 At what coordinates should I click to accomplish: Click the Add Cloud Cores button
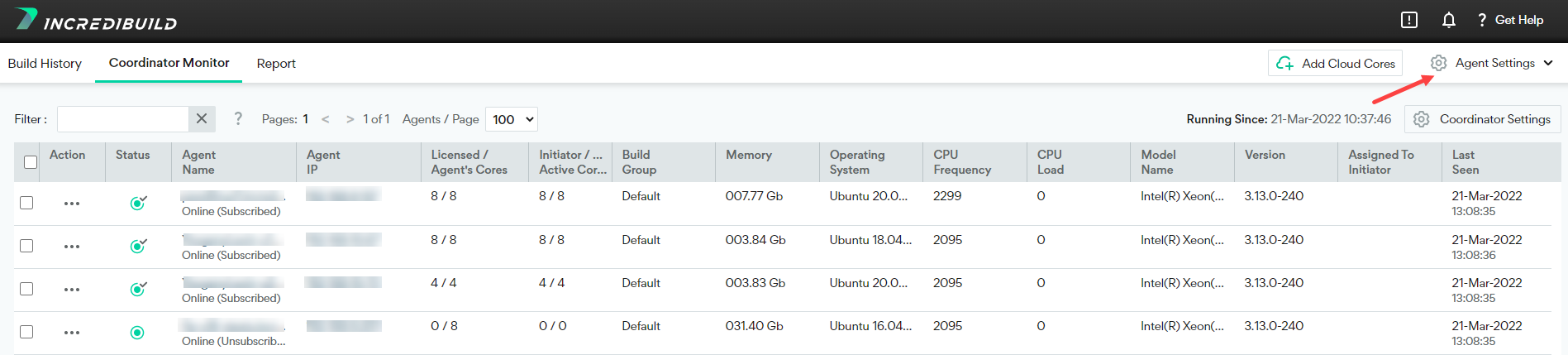(x=1335, y=63)
